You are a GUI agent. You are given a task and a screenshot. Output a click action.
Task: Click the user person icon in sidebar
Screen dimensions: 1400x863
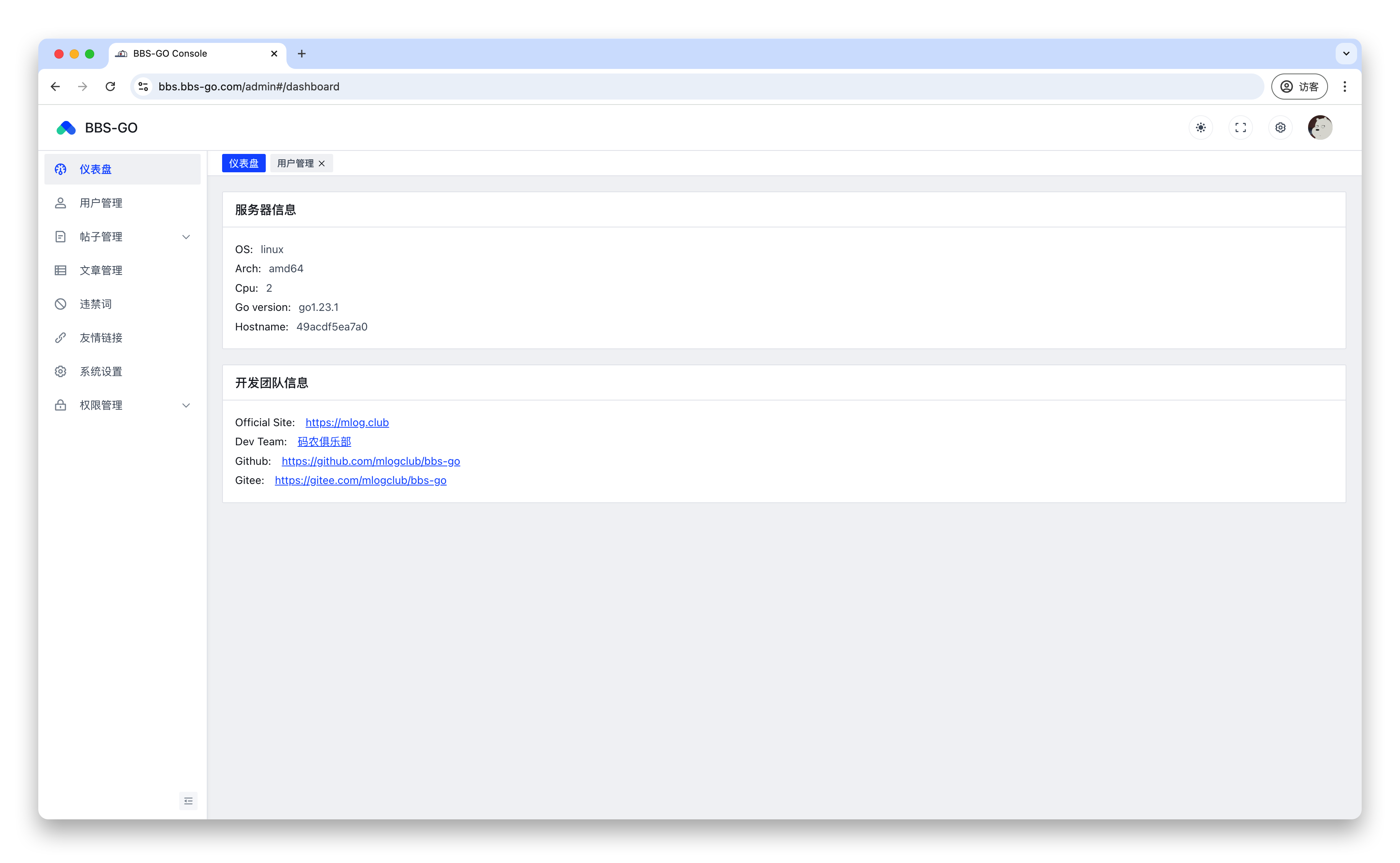[61, 203]
